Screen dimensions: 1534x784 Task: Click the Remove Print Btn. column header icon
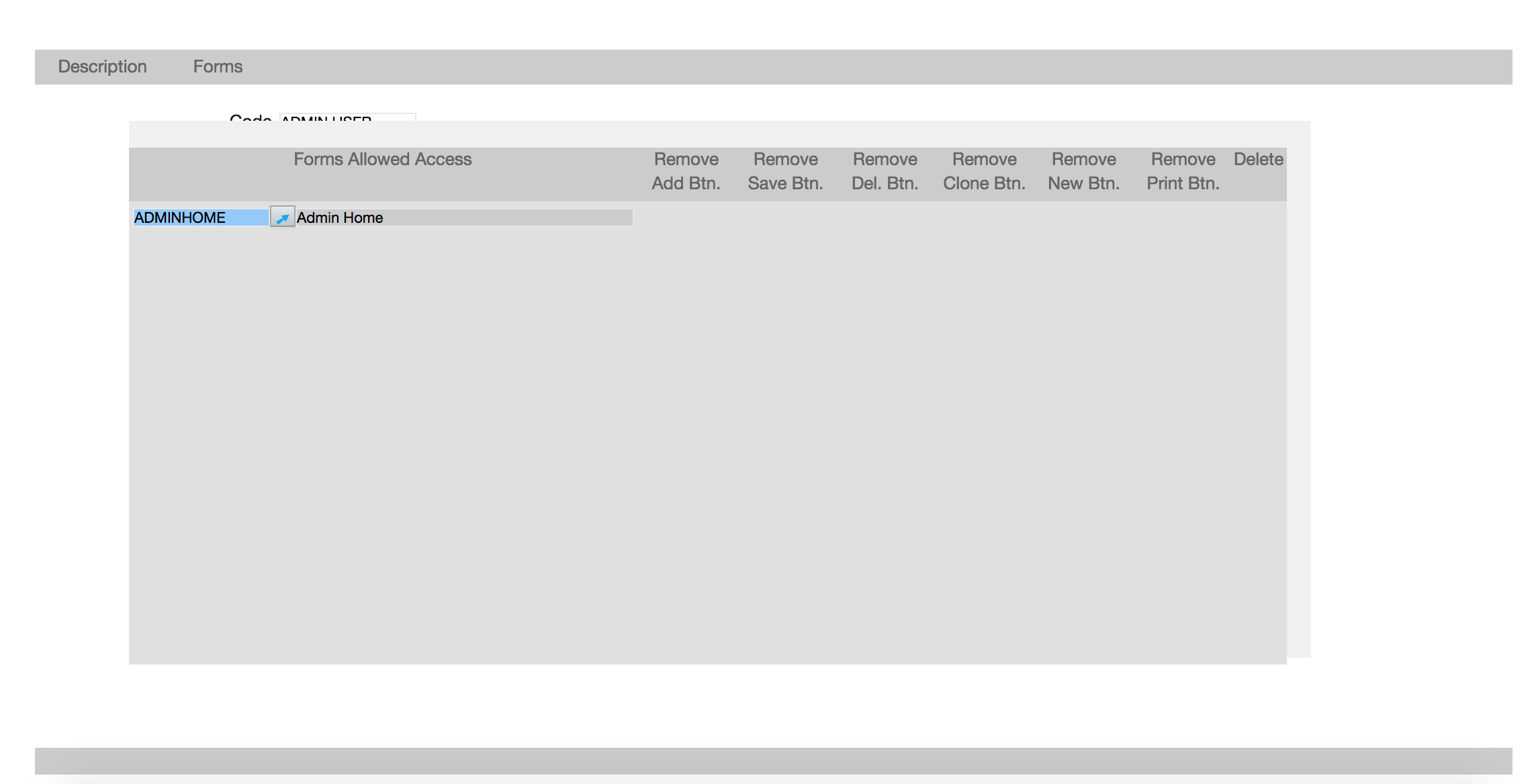click(x=1183, y=171)
